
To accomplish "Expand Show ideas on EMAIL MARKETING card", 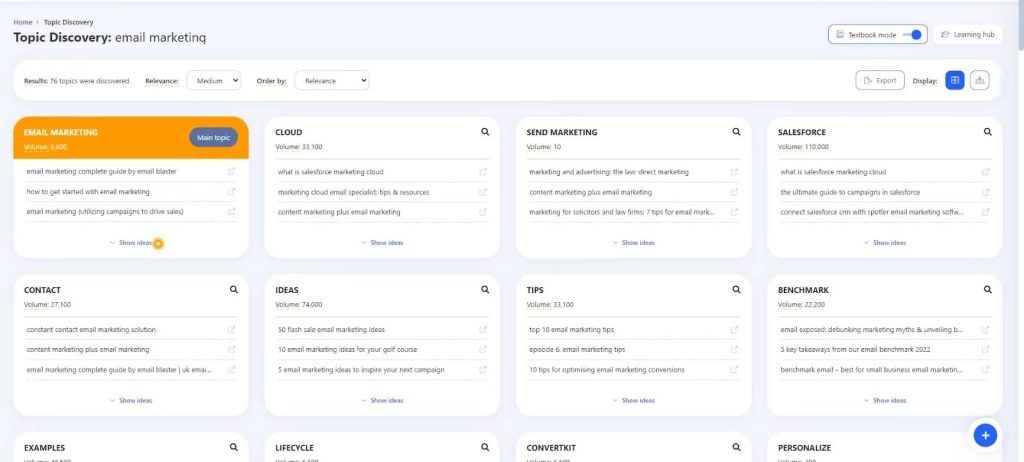I will [x=131, y=242].
